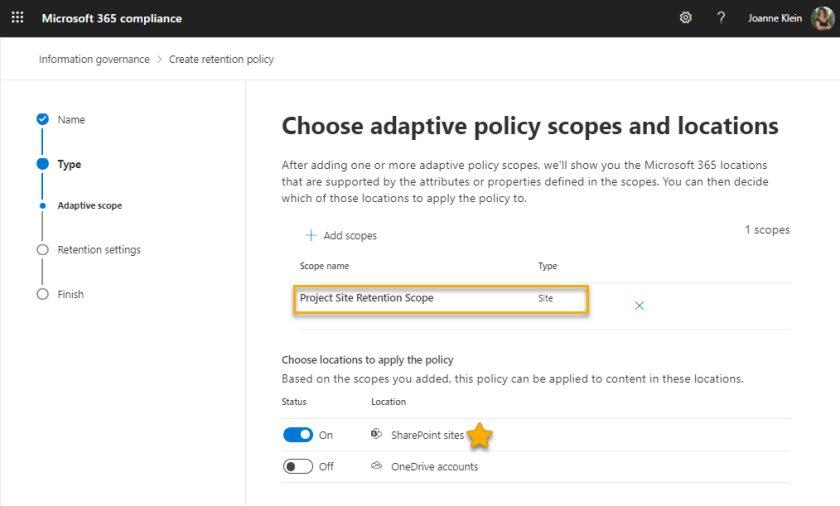
Task: Click the Add scopes button
Action: pos(341,235)
